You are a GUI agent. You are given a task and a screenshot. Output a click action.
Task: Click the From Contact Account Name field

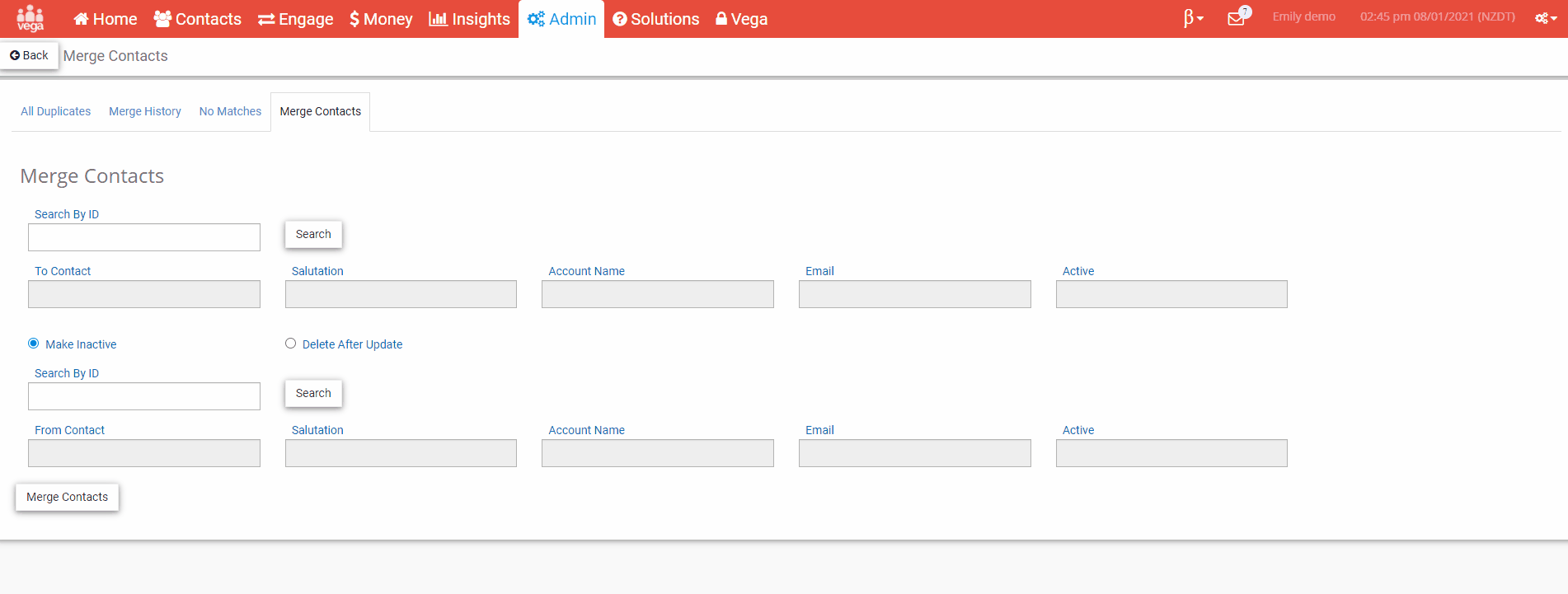pyautogui.click(x=658, y=453)
